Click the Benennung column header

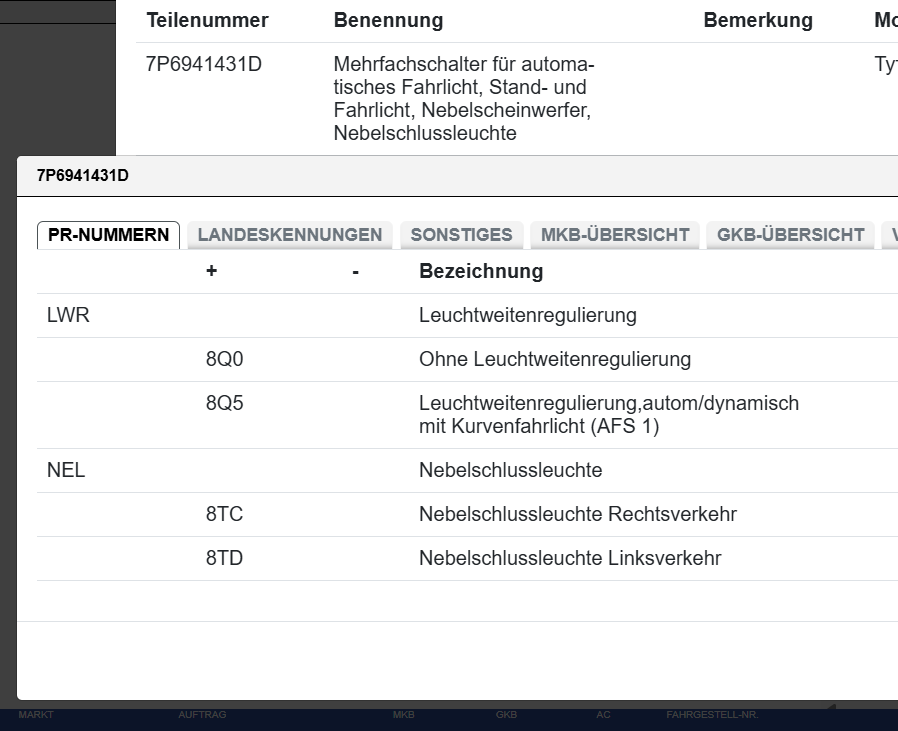pos(388,21)
